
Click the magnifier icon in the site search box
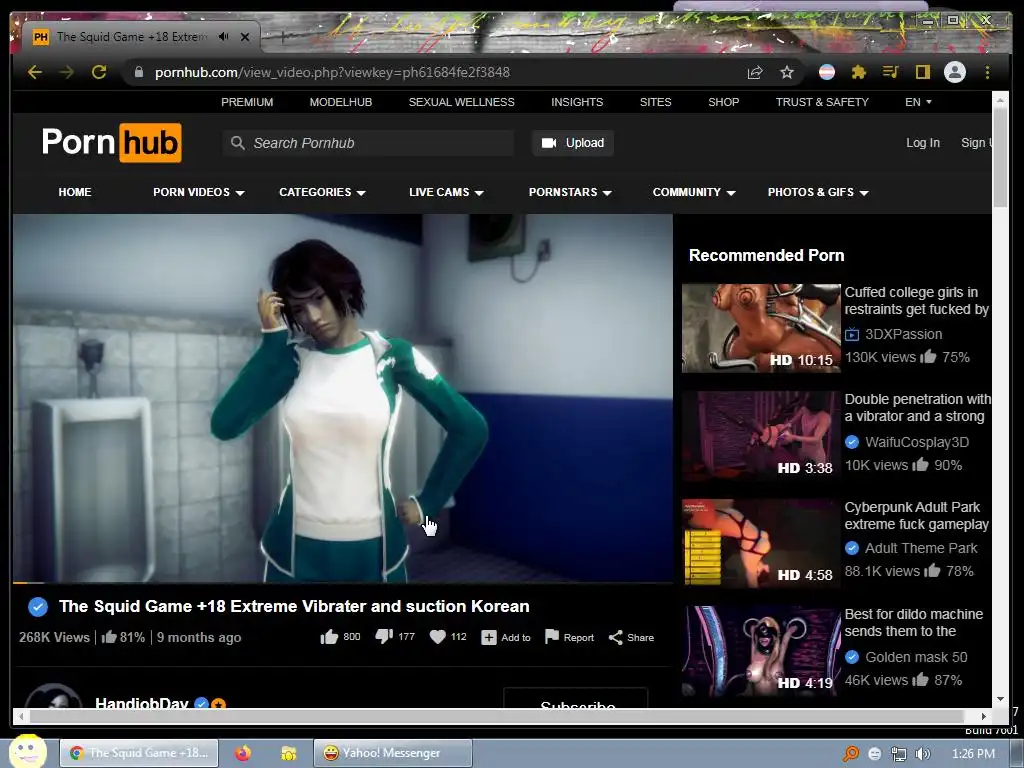(x=238, y=143)
